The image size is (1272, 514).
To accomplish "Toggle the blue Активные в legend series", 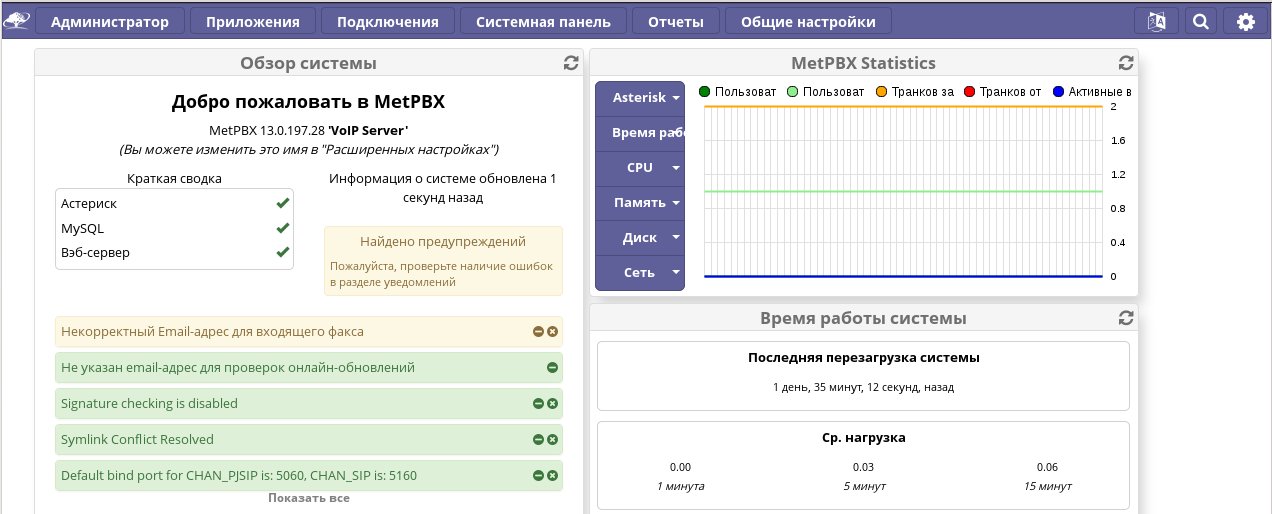I will [1058, 92].
